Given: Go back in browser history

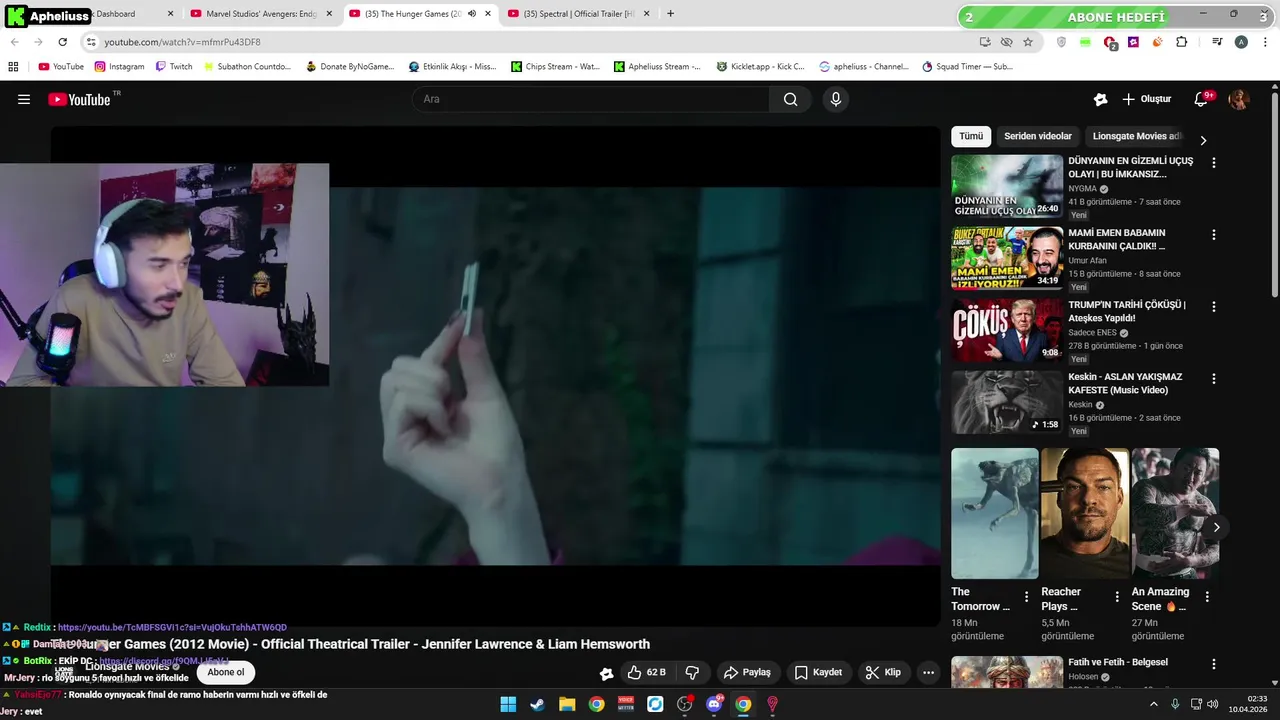Looking at the screenshot, I should [14, 42].
